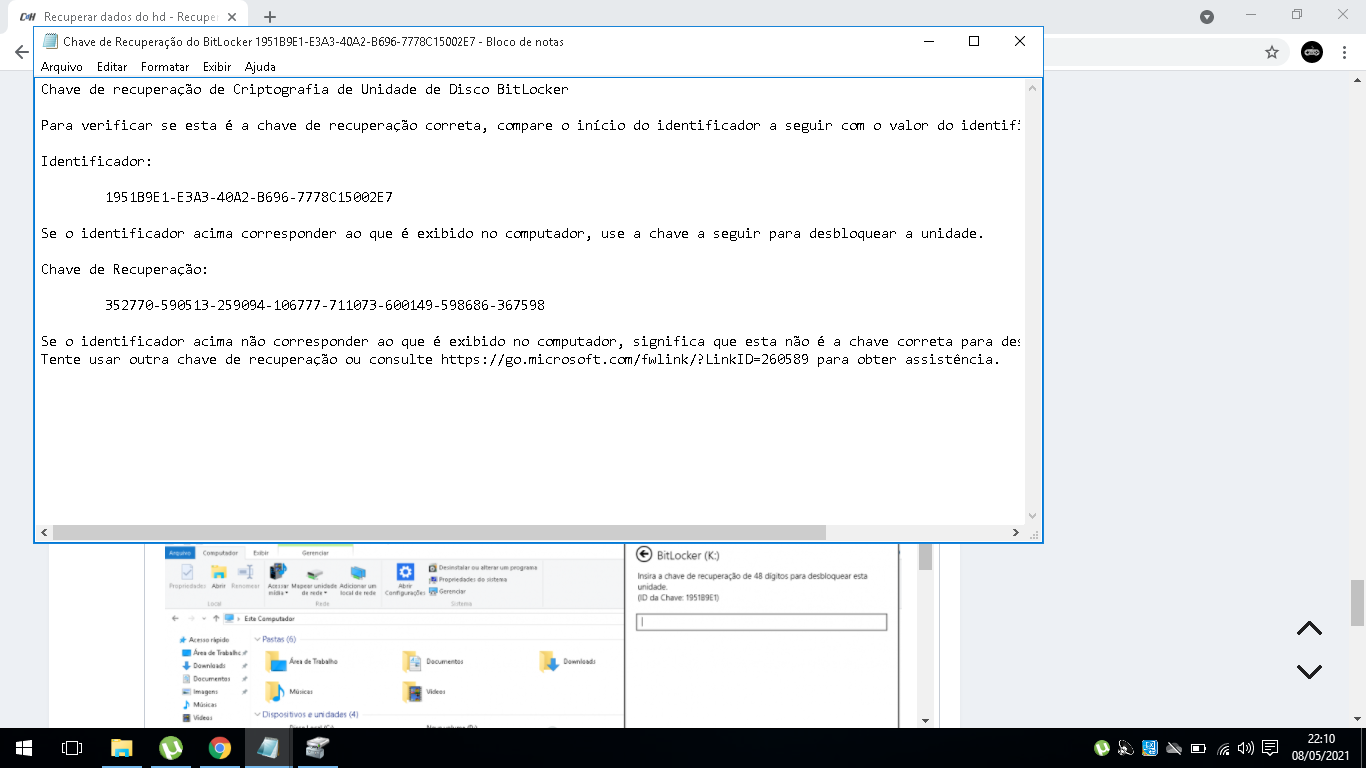1366x768 pixels.
Task: Click the identifier 1951B9E1-E3A3-40A2-B696-7778C15002E7
Action: point(249,197)
